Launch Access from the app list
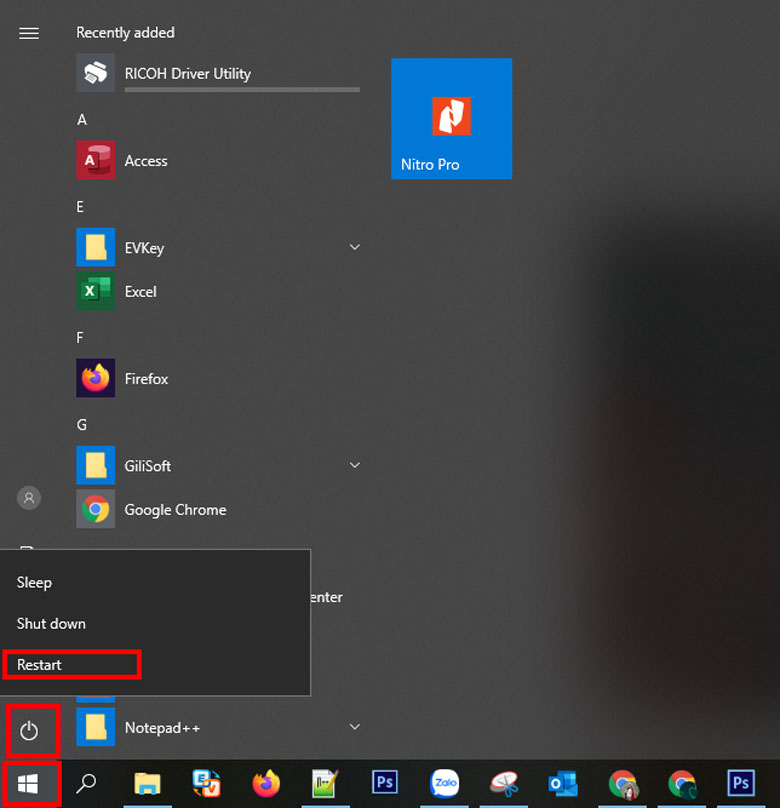The image size is (780, 808). [145, 160]
